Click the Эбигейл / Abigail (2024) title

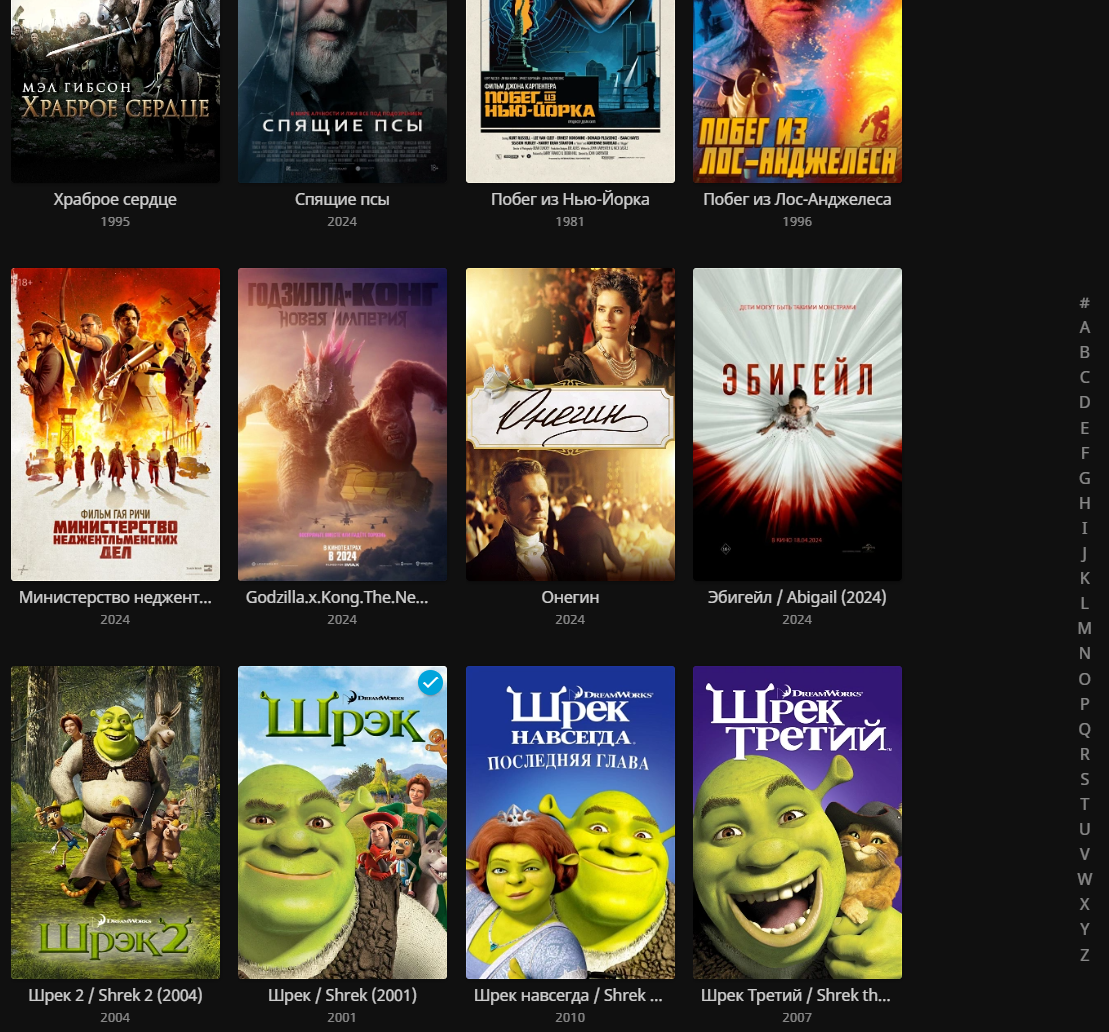tap(797, 597)
